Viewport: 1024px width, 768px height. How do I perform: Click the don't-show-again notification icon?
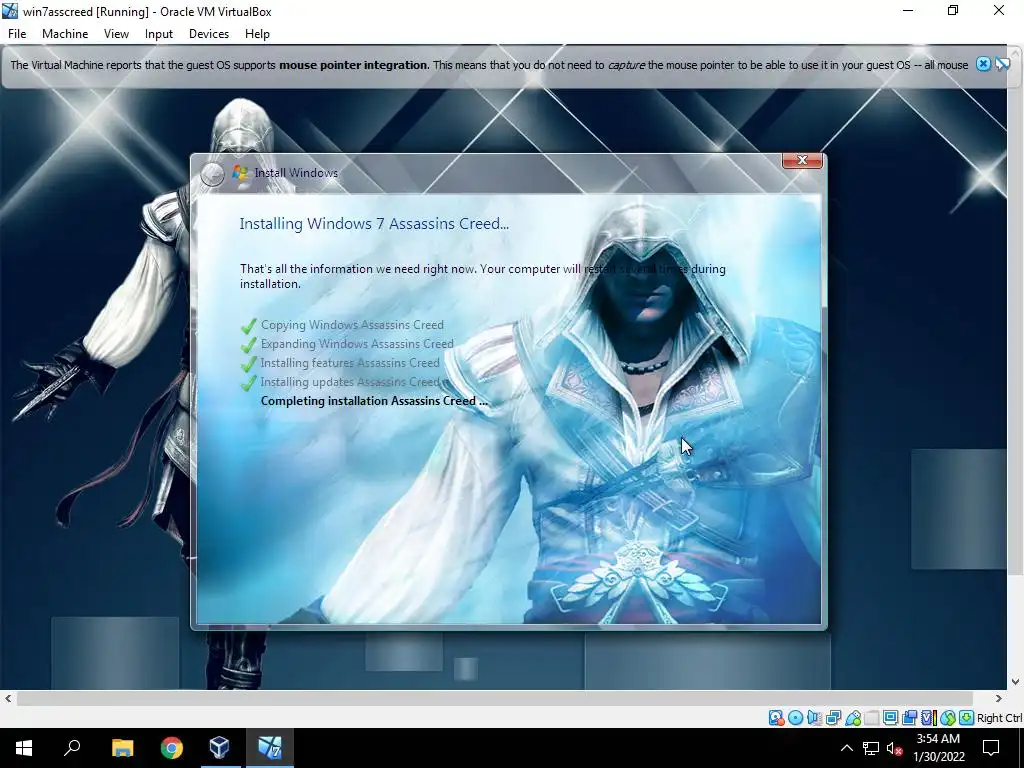(1002, 64)
